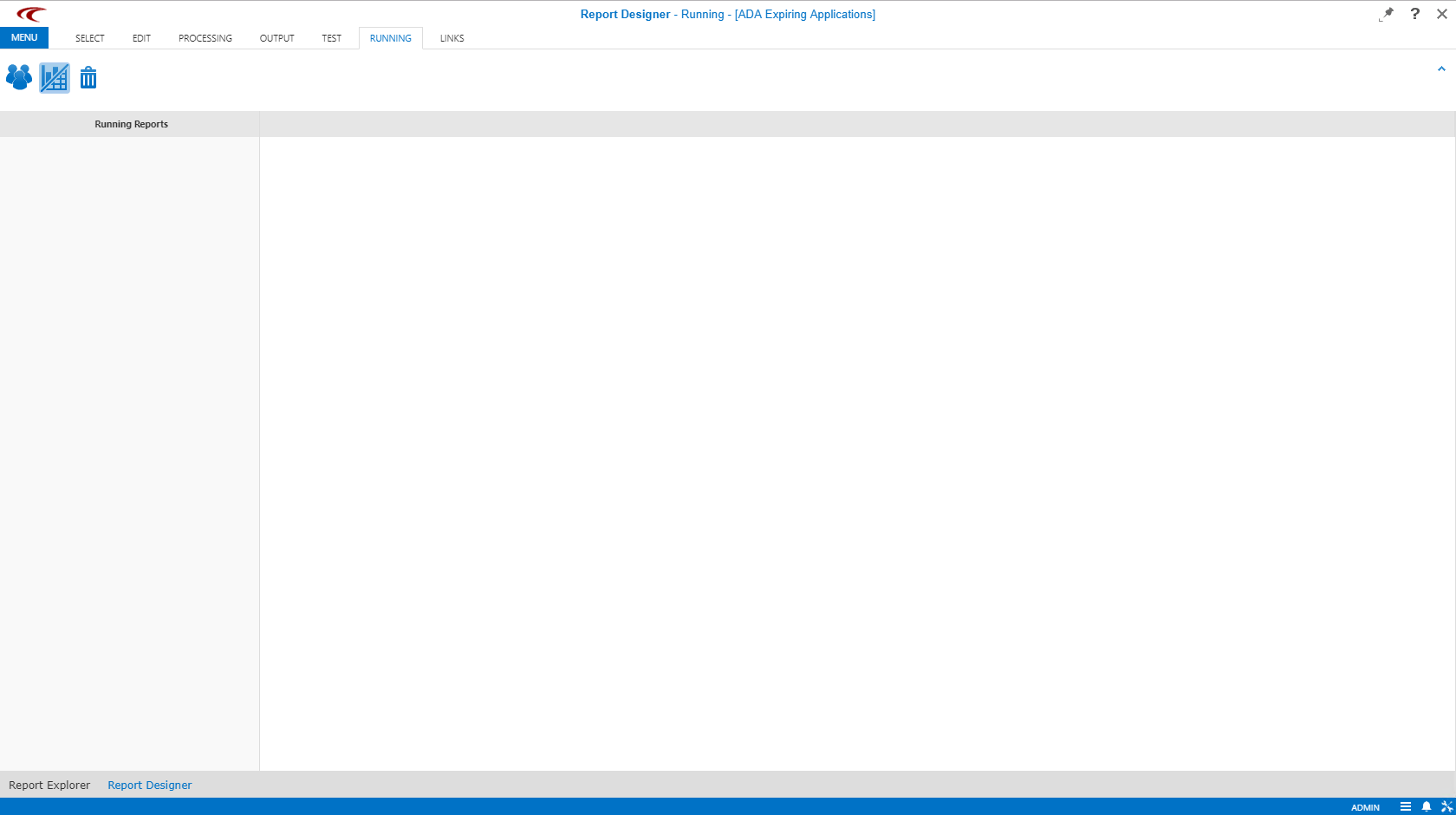This screenshot has height=815, width=1456.
Task: Click the ADMIN user label in the status bar
Action: [x=1365, y=807]
